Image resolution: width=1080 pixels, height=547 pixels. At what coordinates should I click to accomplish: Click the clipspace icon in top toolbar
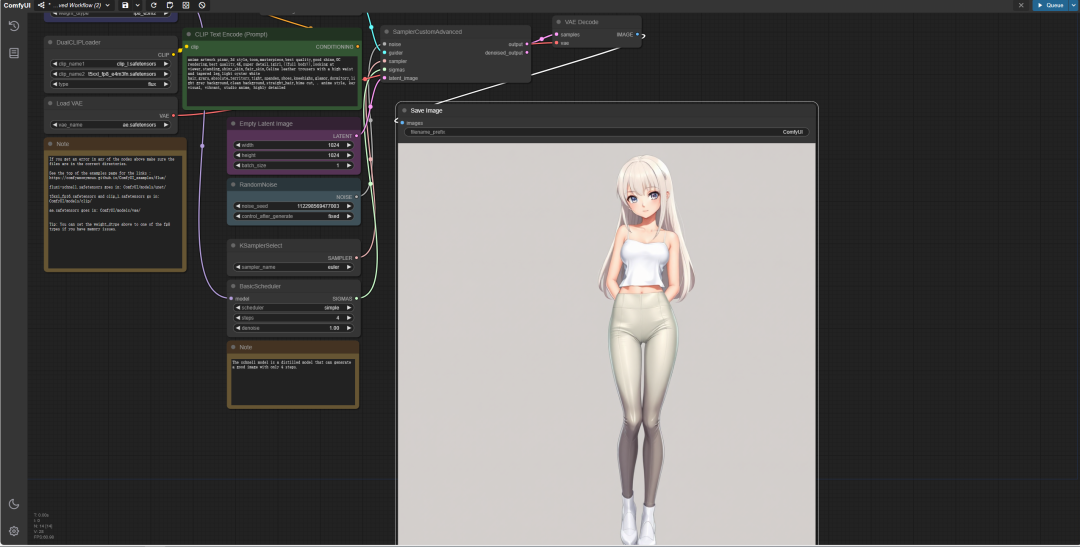point(169,5)
